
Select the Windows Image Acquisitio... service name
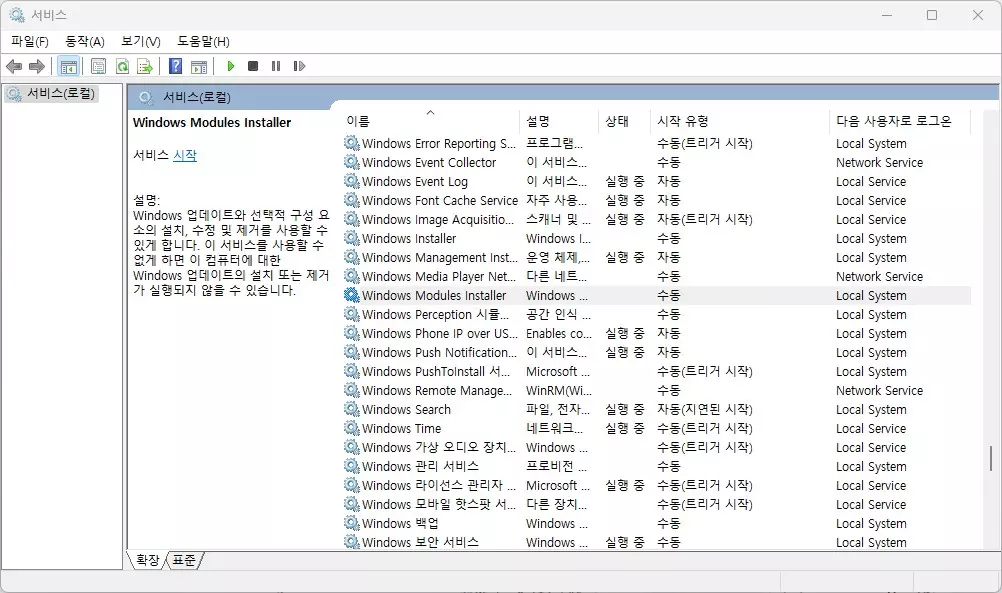coord(438,219)
